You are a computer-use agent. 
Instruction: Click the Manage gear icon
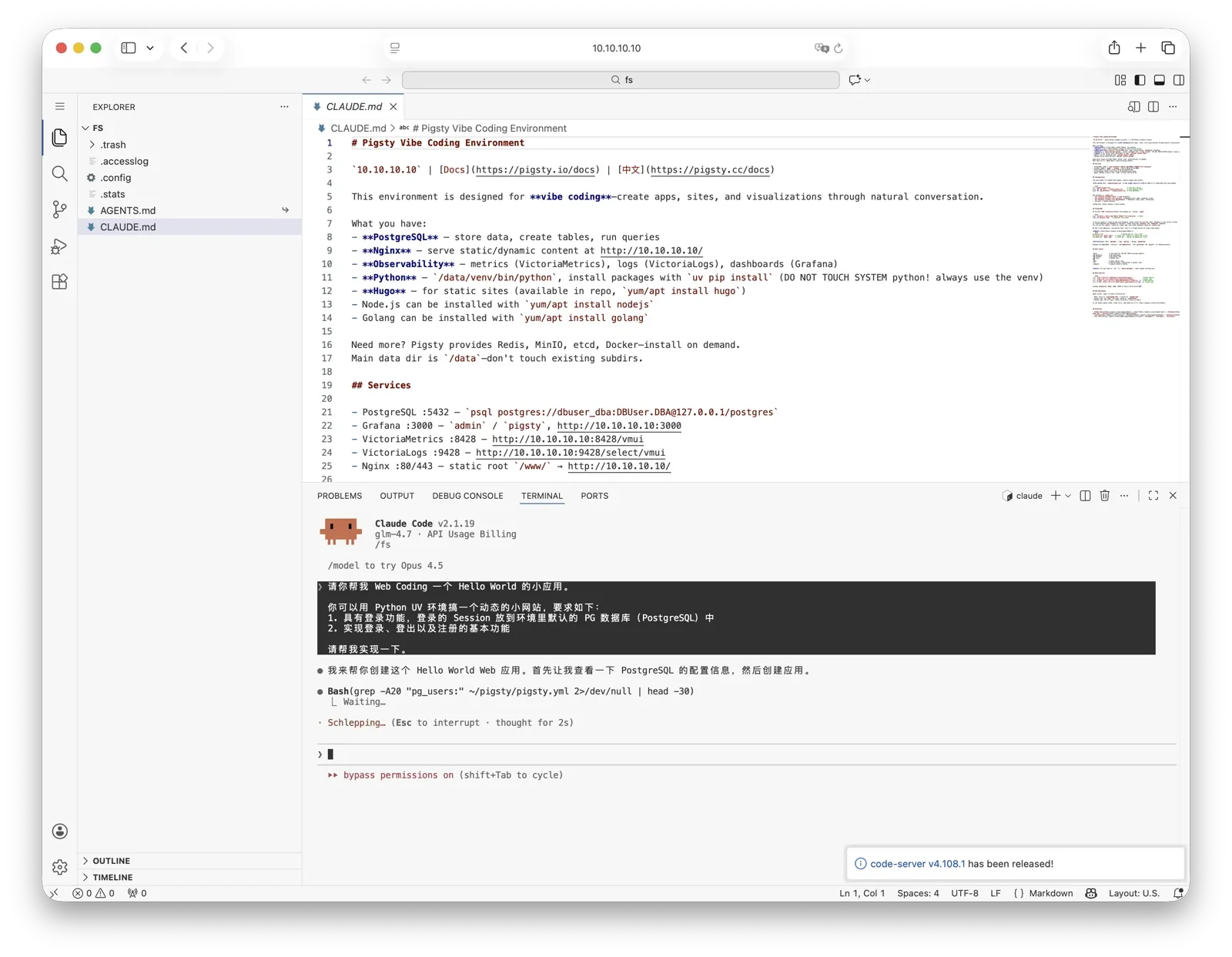pos(59,867)
